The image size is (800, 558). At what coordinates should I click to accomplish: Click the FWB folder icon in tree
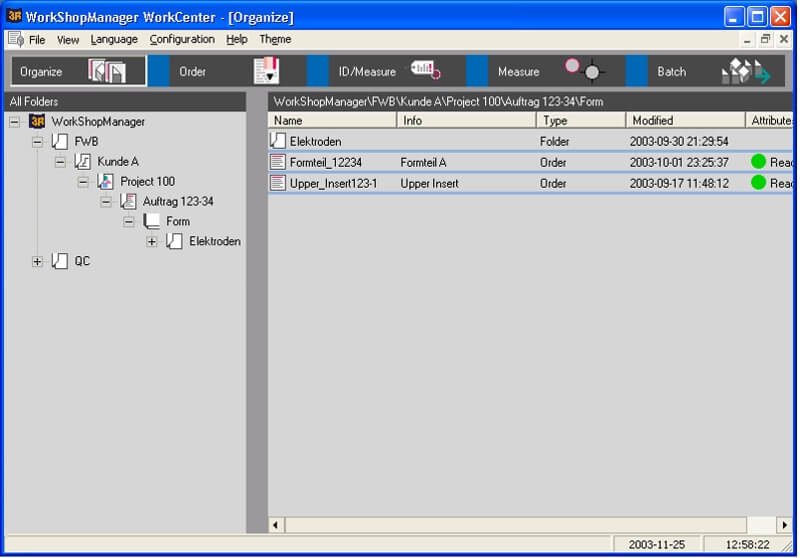(x=60, y=141)
